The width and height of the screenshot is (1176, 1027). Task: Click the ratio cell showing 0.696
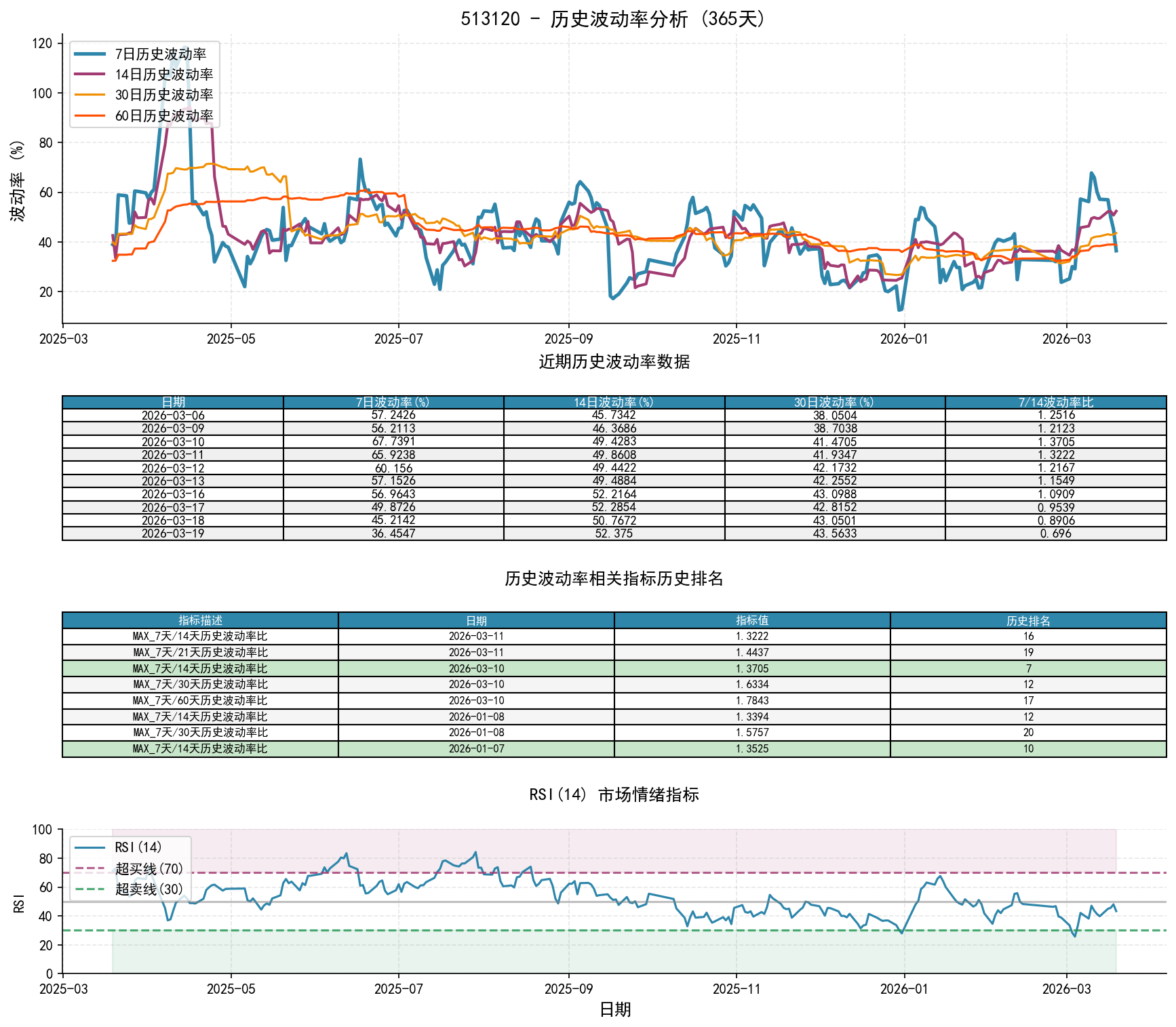click(x=1055, y=533)
